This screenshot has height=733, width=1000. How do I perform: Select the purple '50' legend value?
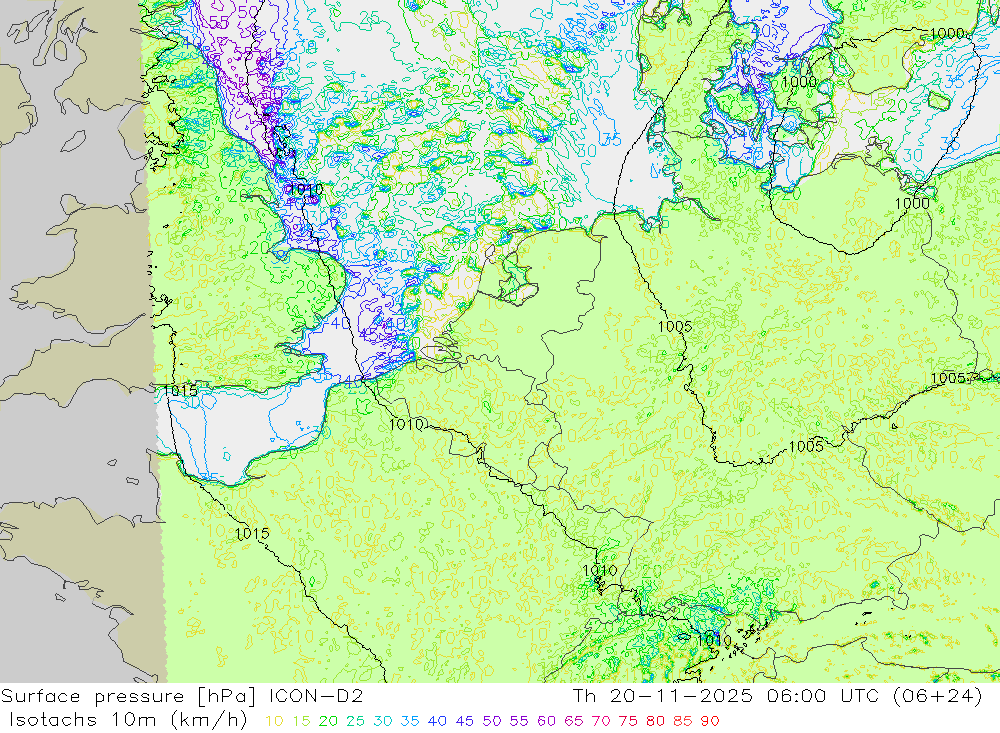pyautogui.click(x=492, y=721)
